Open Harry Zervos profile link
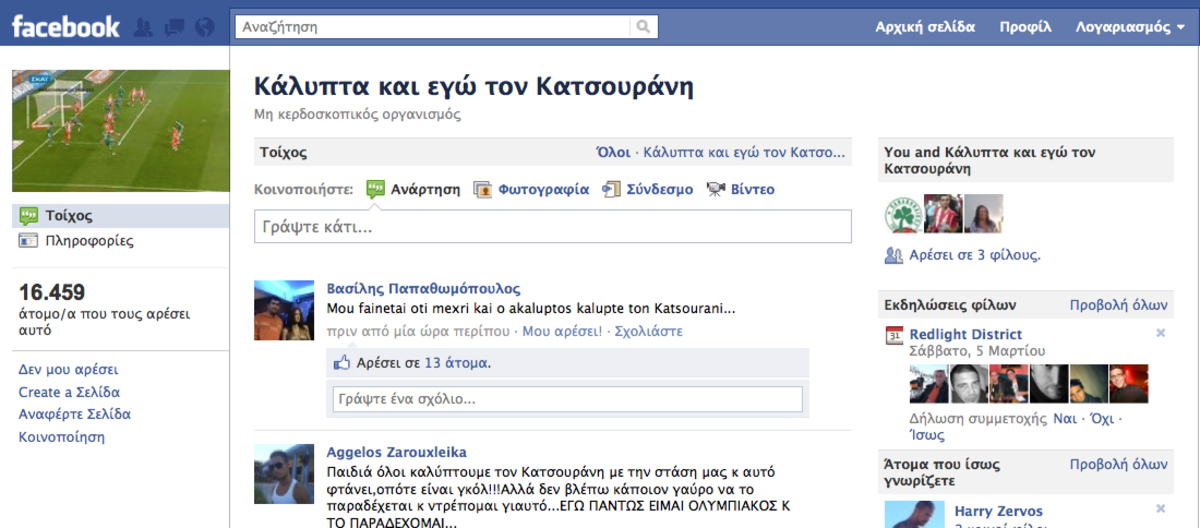 (998, 511)
